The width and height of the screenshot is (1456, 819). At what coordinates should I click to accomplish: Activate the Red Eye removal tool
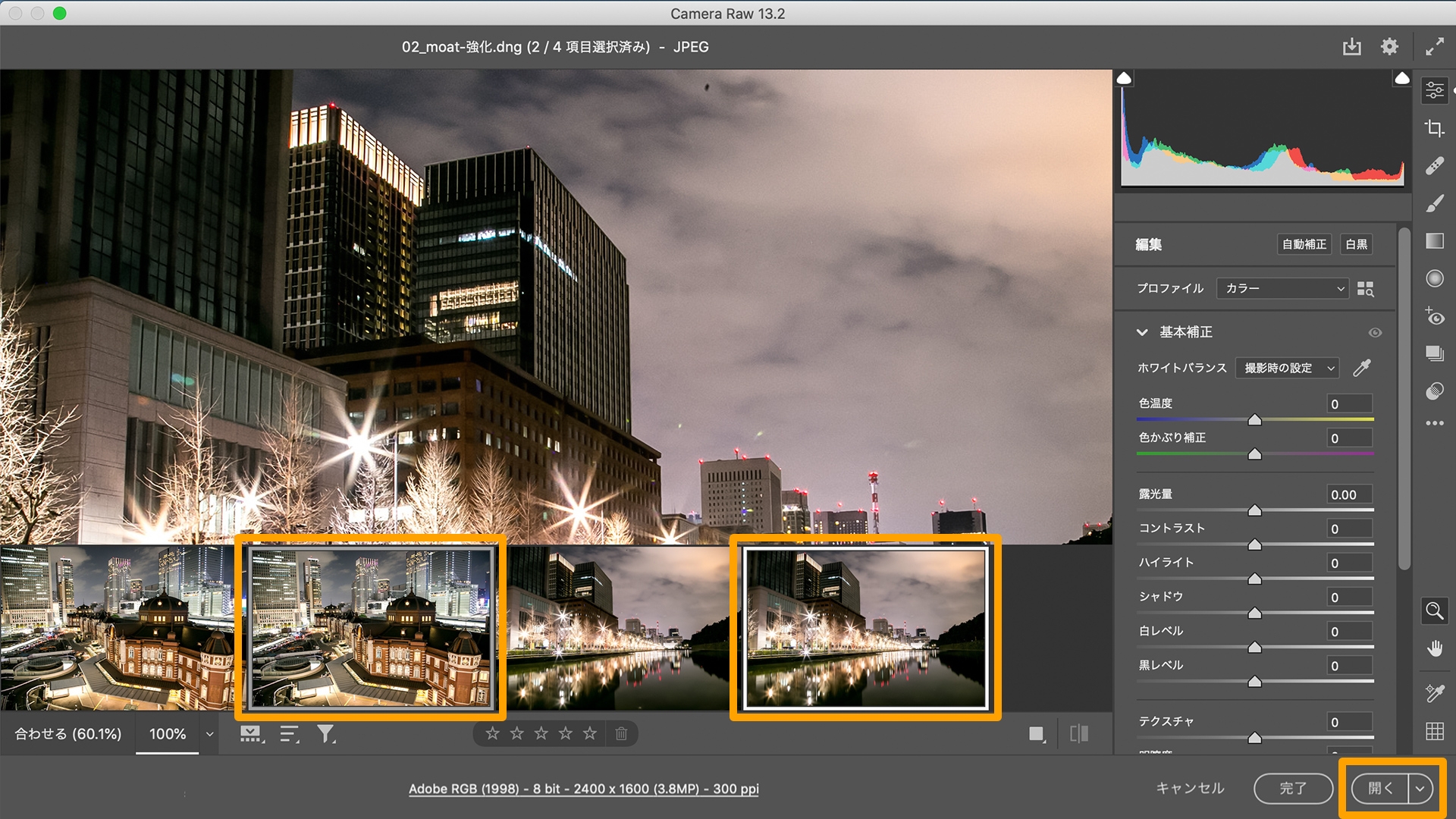tap(1434, 315)
